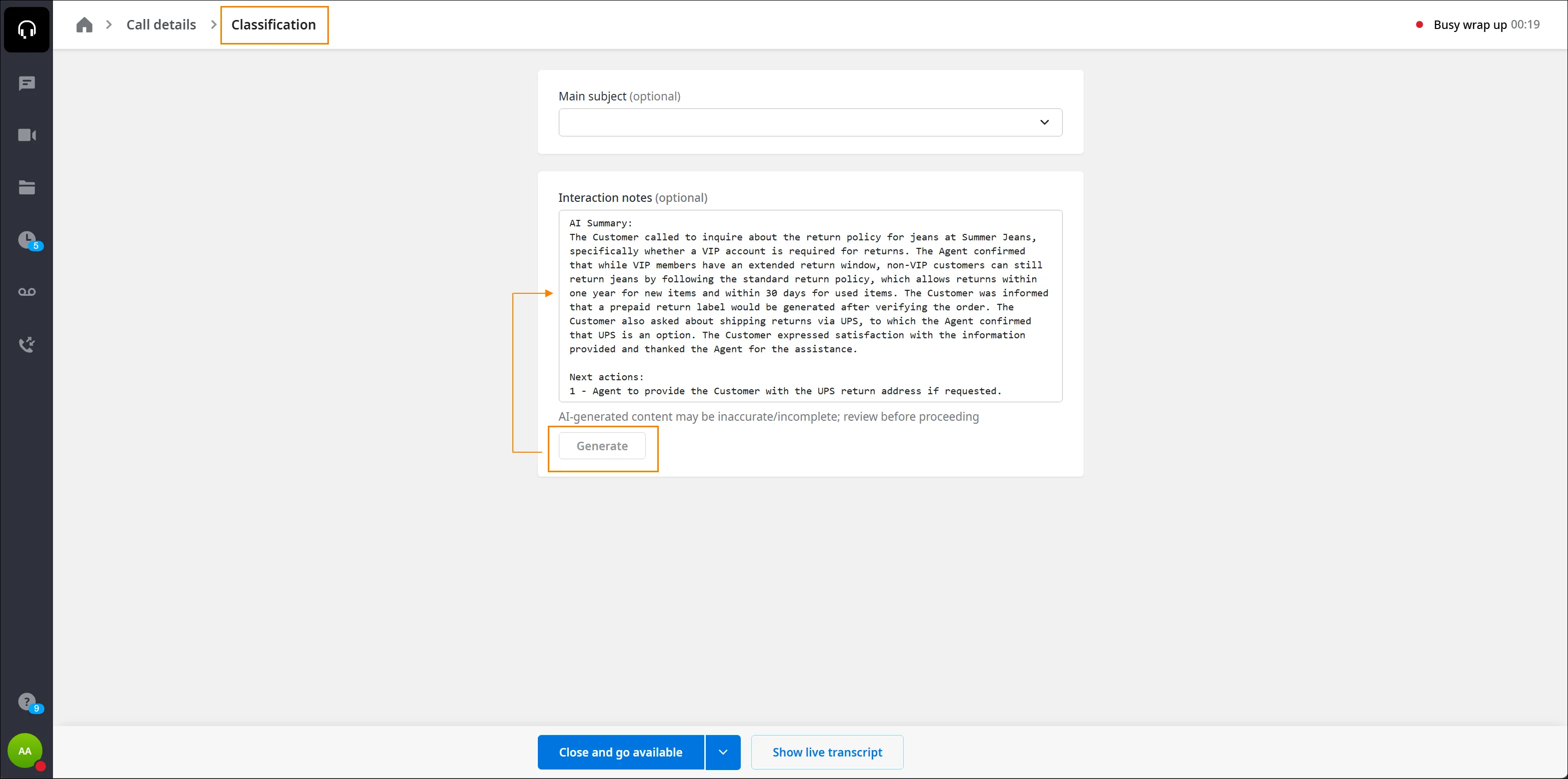The height and width of the screenshot is (779, 1568).
Task: Click the 'Next actions:' line in notes
Action: coord(606,377)
